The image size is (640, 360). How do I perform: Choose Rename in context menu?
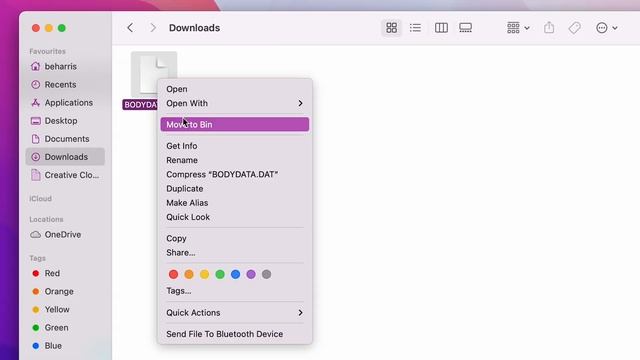(235, 160)
